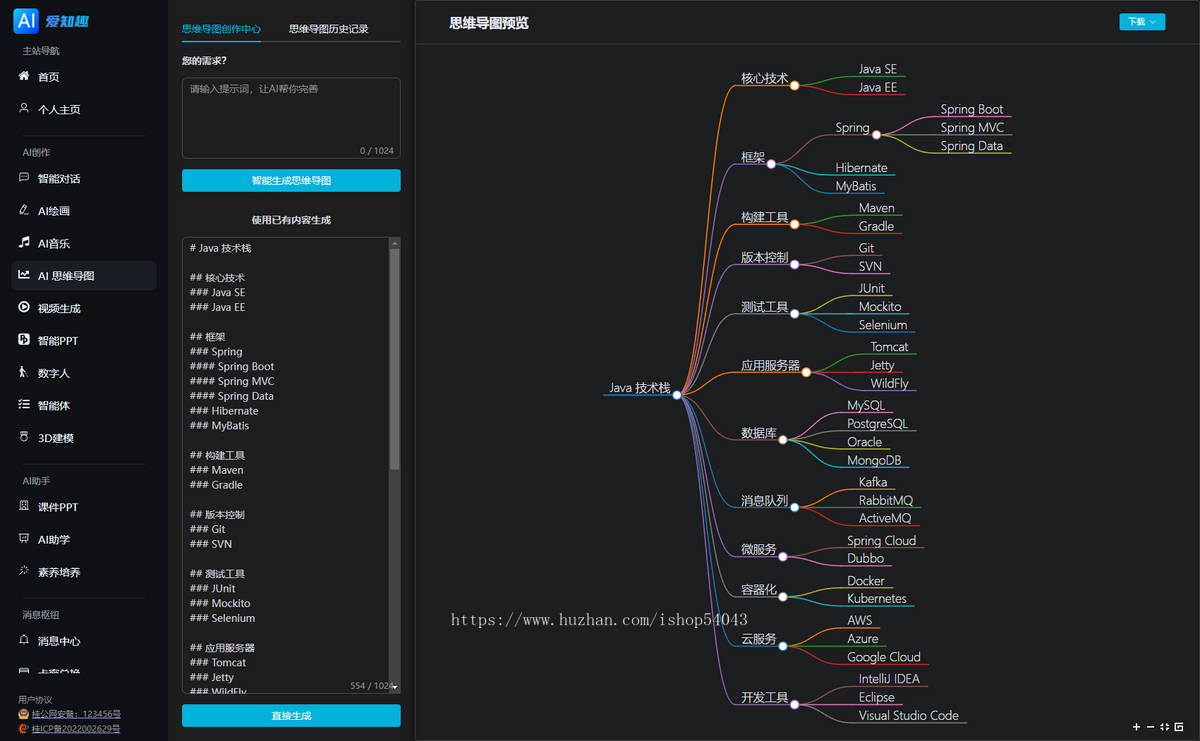This screenshot has height=741, width=1200.
Task: Click the zoom-in icon below the mind map
Action: click(1134, 727)
